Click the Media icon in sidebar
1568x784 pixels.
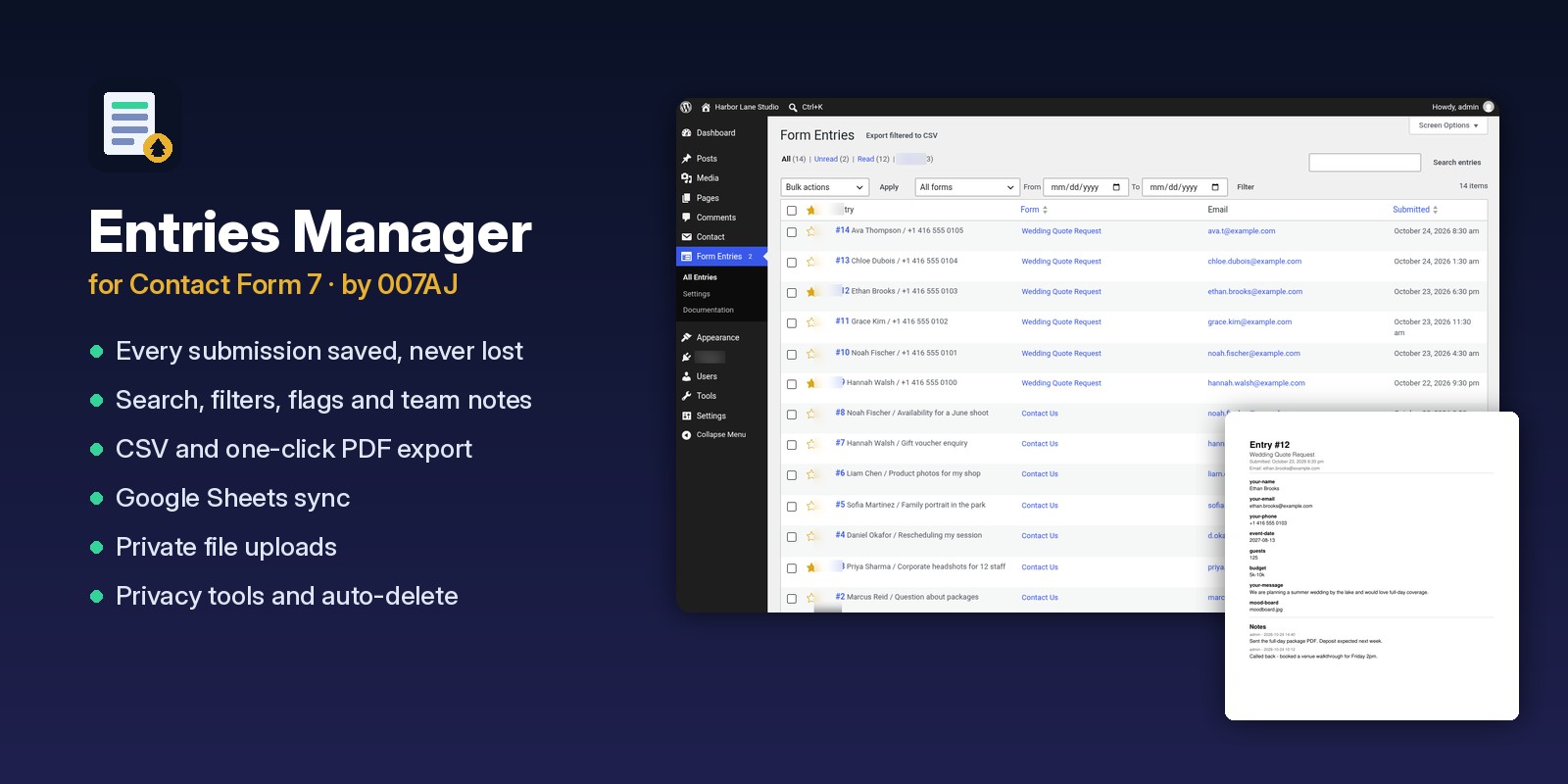(x=686, y=177)
